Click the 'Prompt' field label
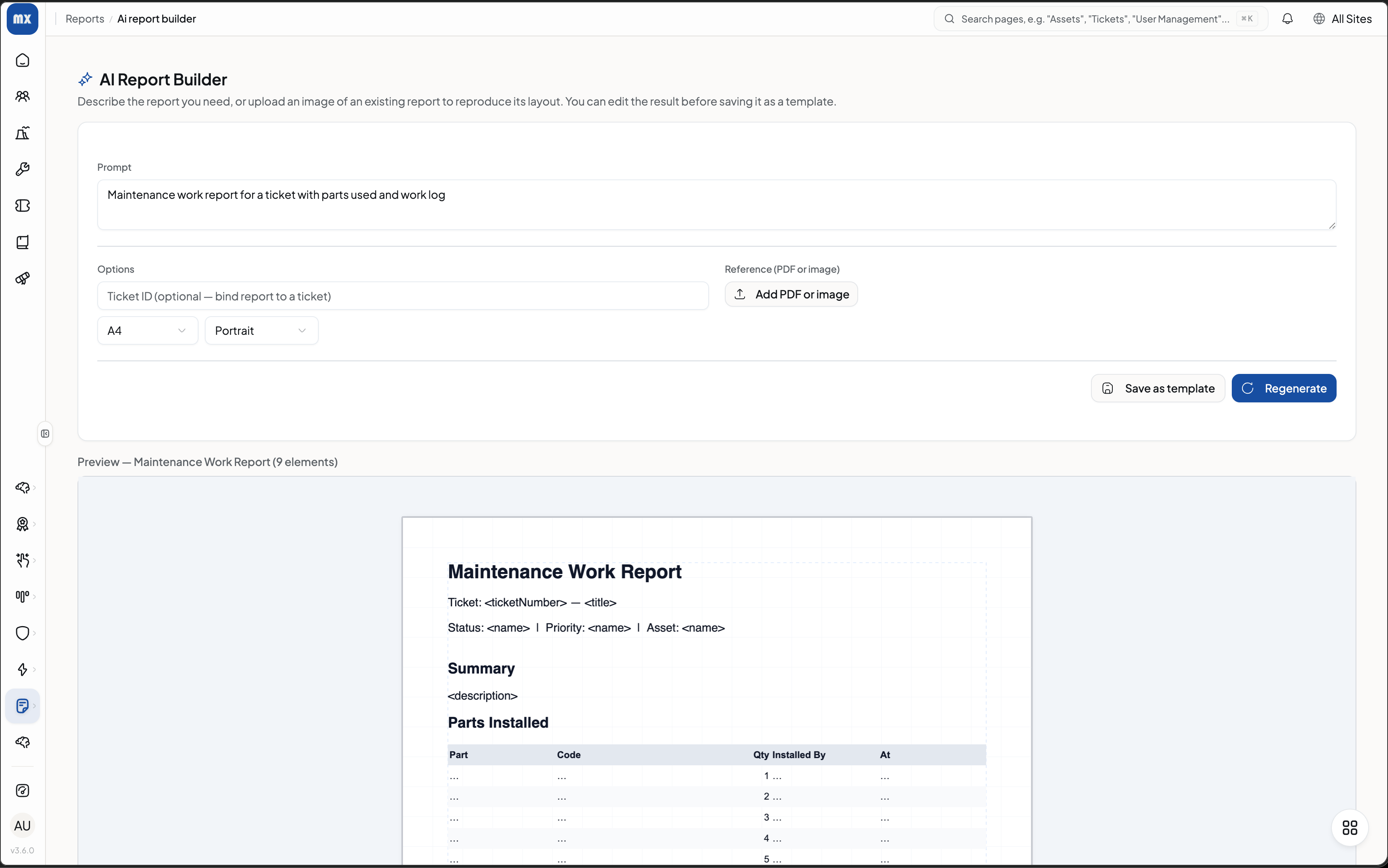Screen dimensions: 1388x868 point(114,167)
